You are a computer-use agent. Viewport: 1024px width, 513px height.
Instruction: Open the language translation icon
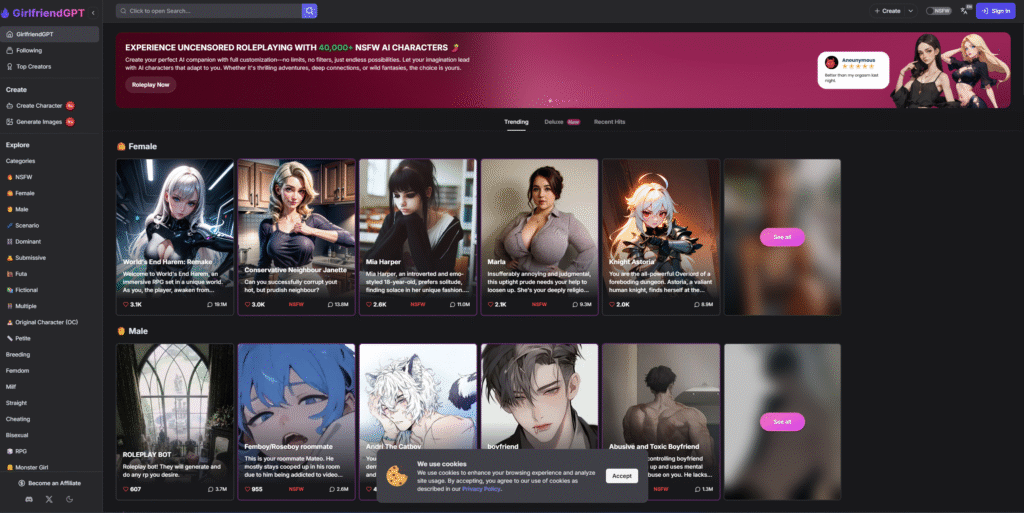point(965,10)
